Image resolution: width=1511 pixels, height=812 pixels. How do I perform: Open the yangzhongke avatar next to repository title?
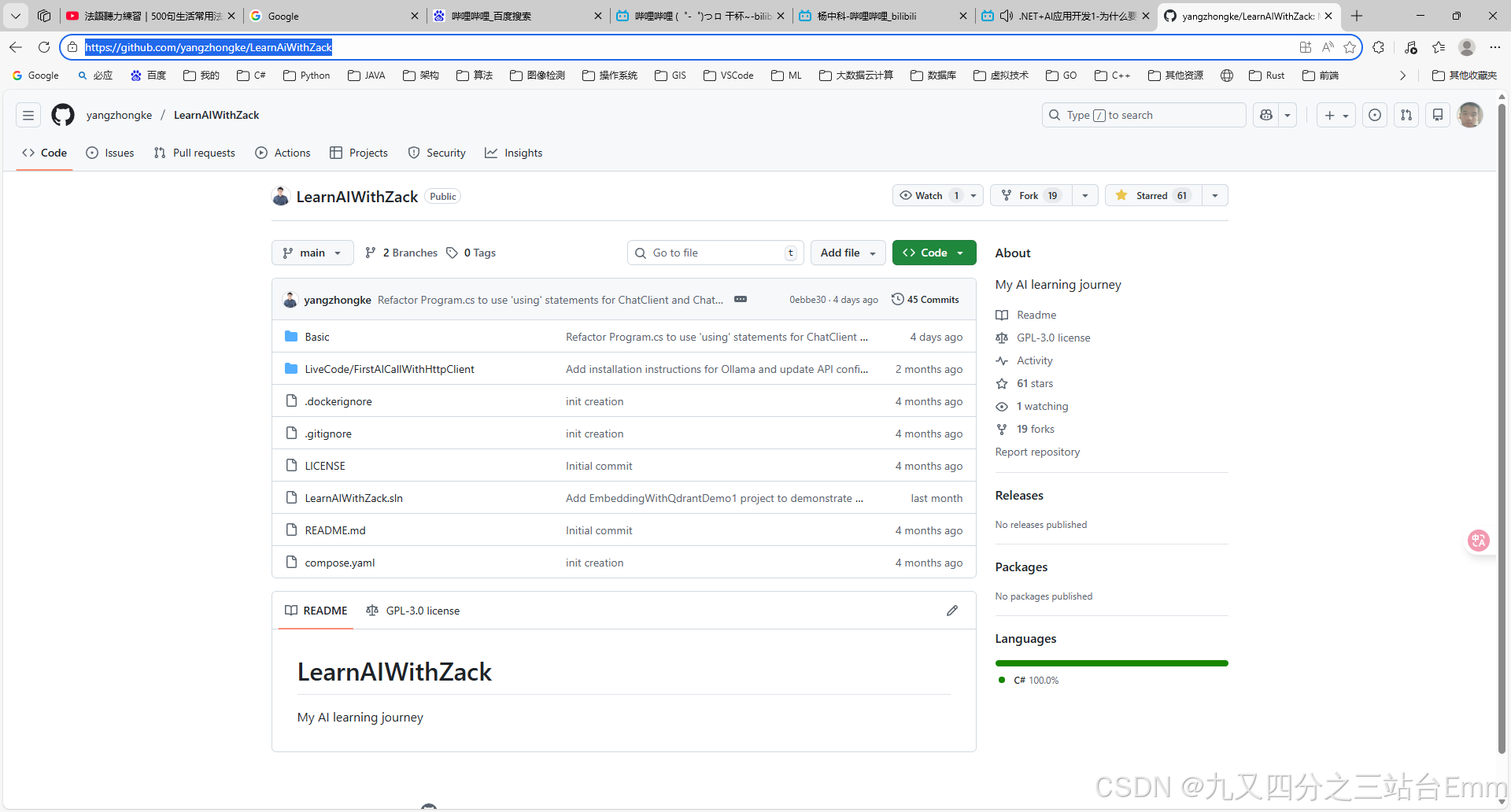281,196
